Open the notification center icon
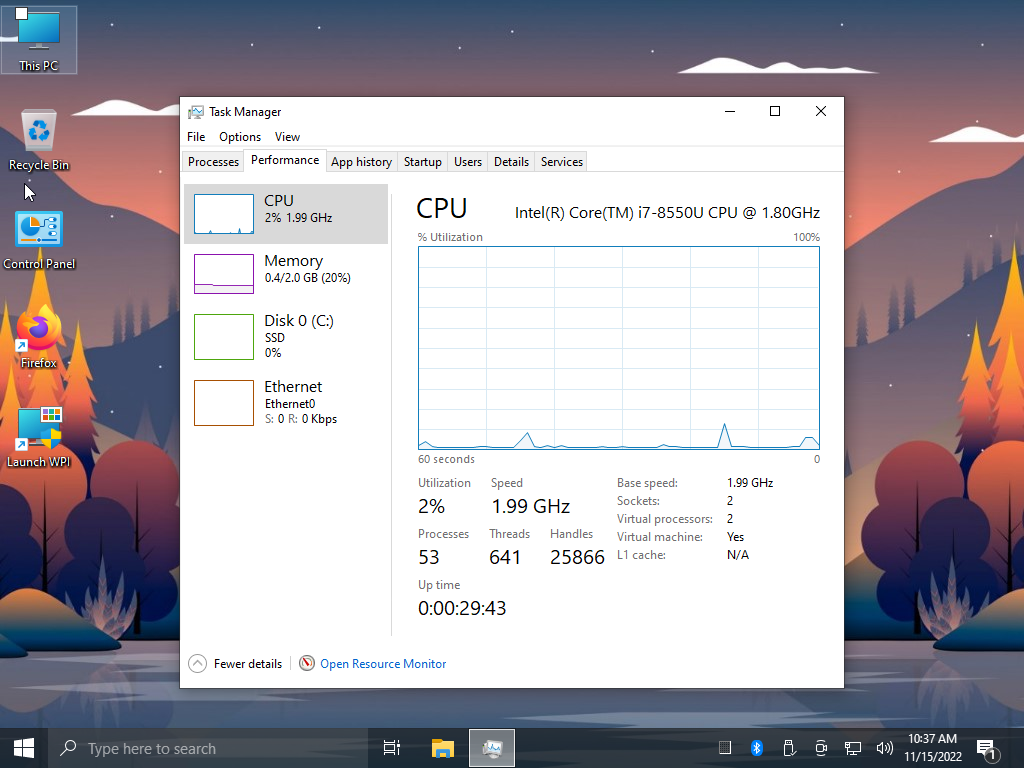Screen dimensions: 1024x768 pyautogui.click(x=987, y=749)
